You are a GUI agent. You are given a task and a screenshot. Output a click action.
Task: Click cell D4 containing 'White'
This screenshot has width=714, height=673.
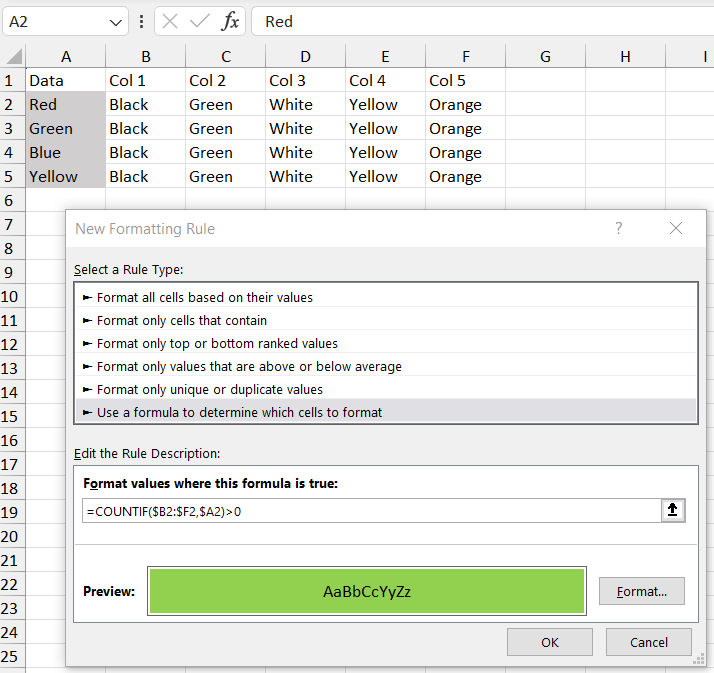coord(306,153)
